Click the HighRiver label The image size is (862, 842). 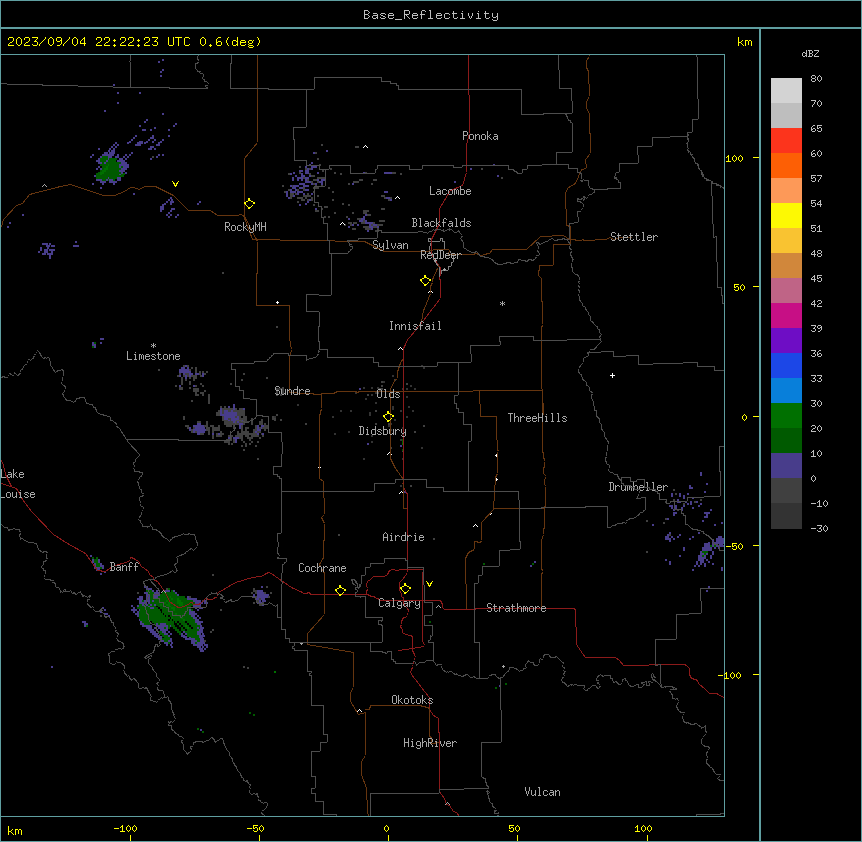point(430,743)
